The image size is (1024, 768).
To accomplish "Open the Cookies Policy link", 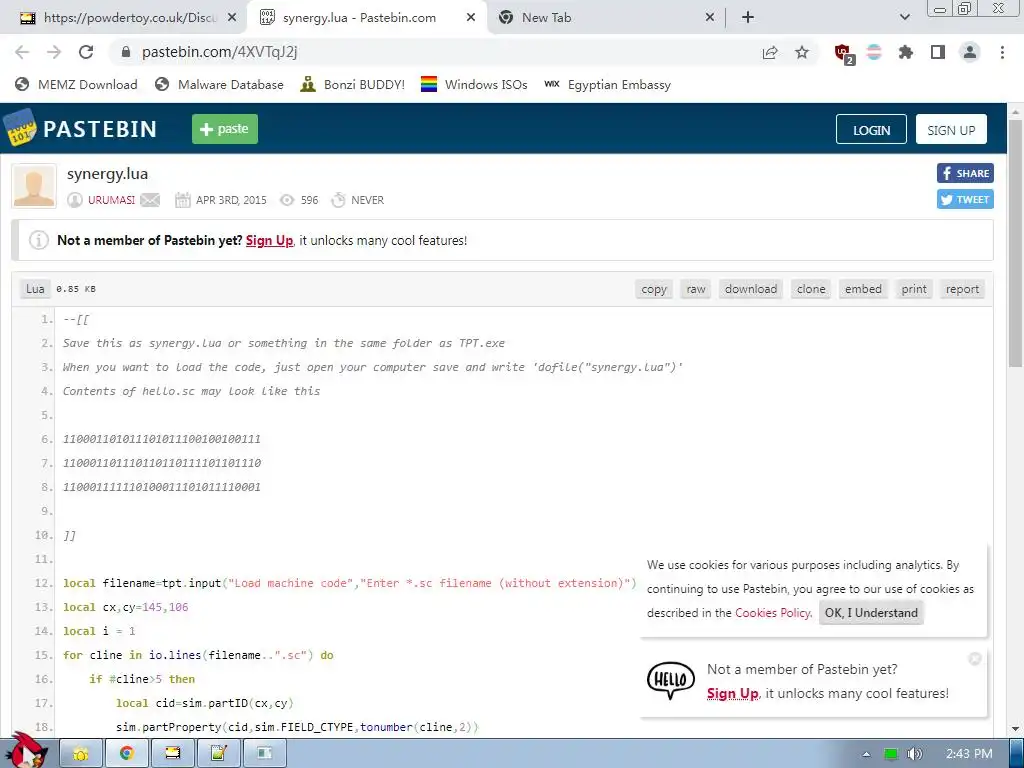I will [x=773, y=613].
